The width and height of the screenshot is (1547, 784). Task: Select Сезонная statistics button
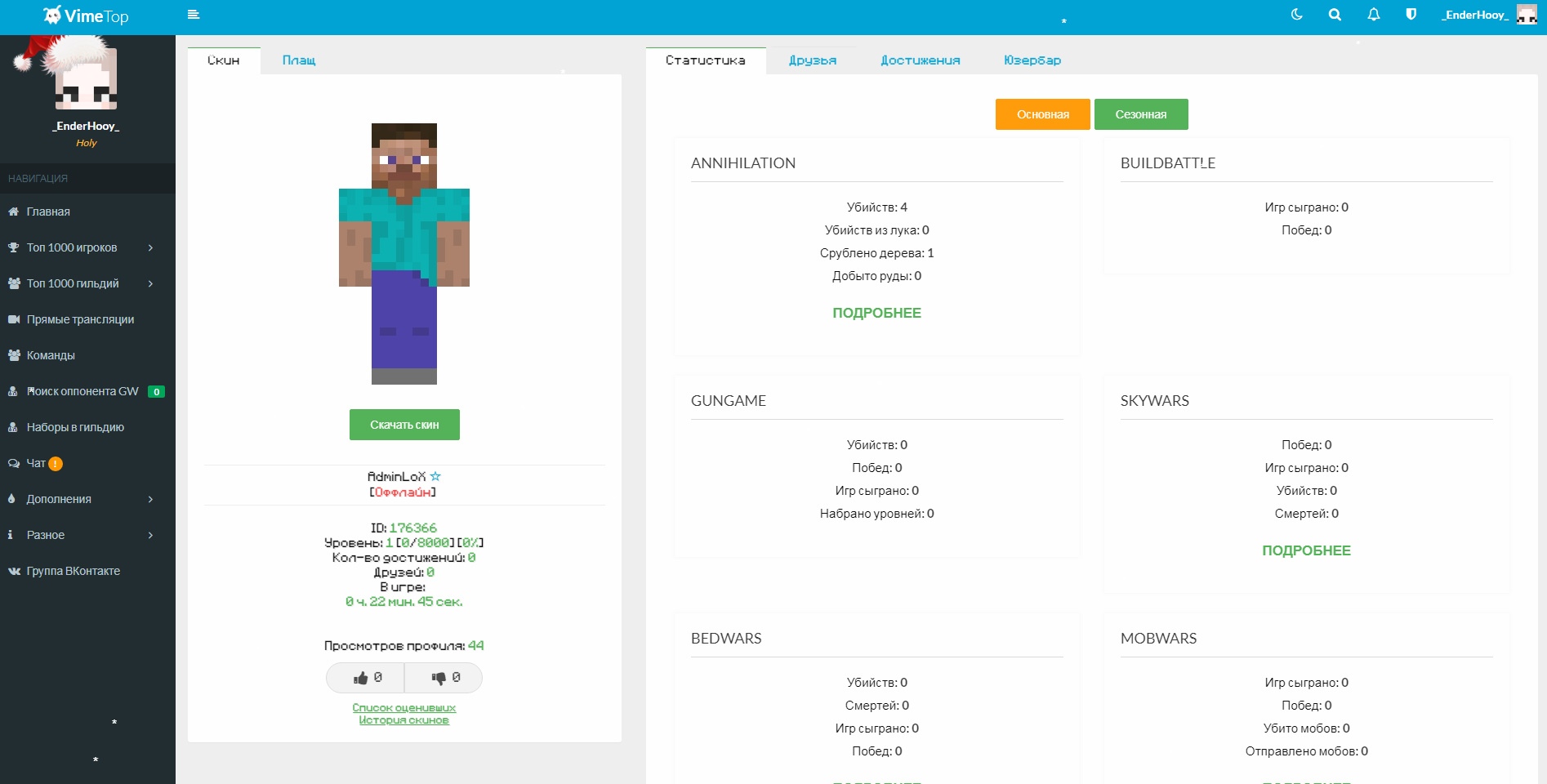[x=1141, y=114]
